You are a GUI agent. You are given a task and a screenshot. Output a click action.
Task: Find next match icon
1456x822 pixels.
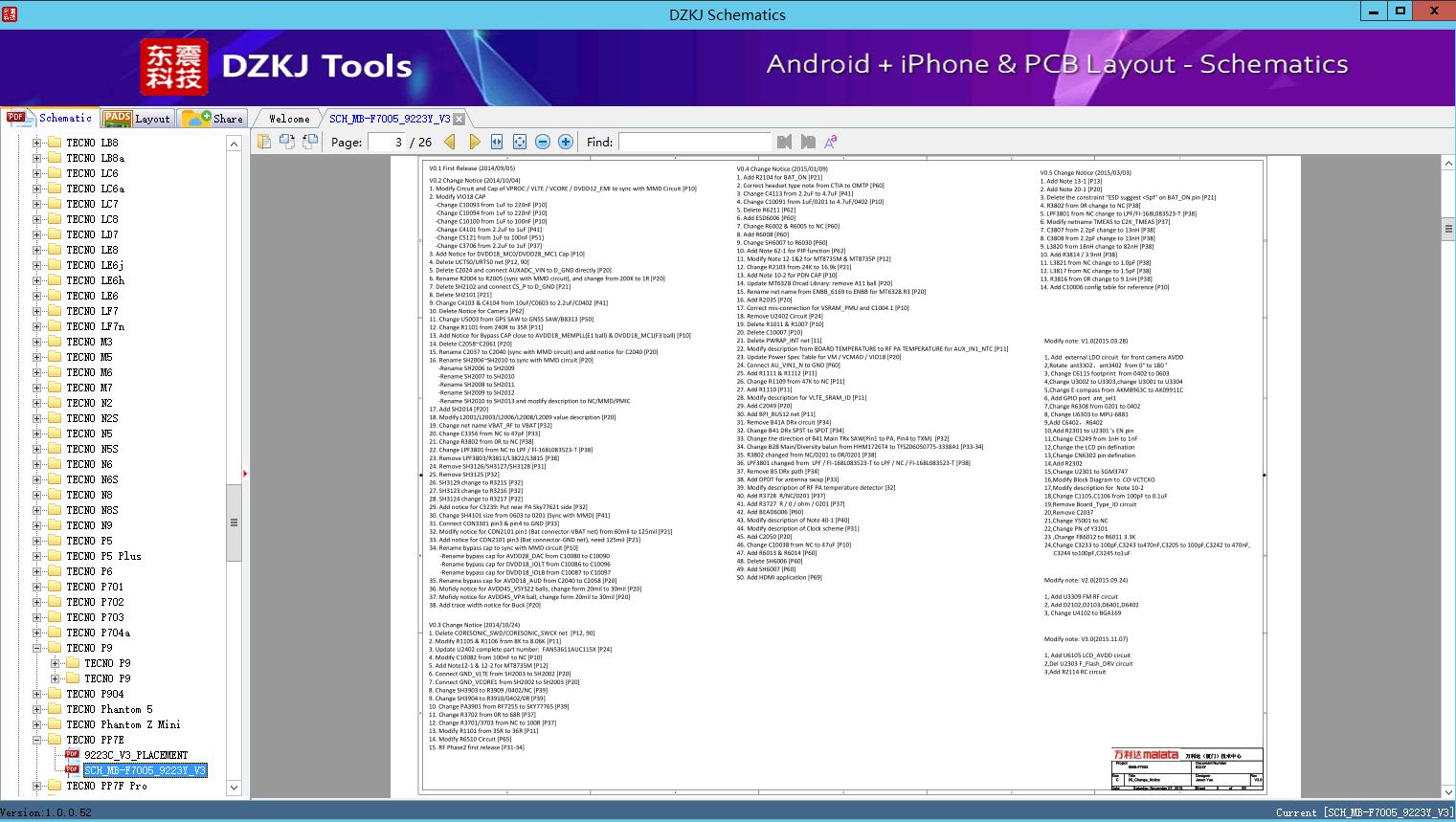[808, 142]
